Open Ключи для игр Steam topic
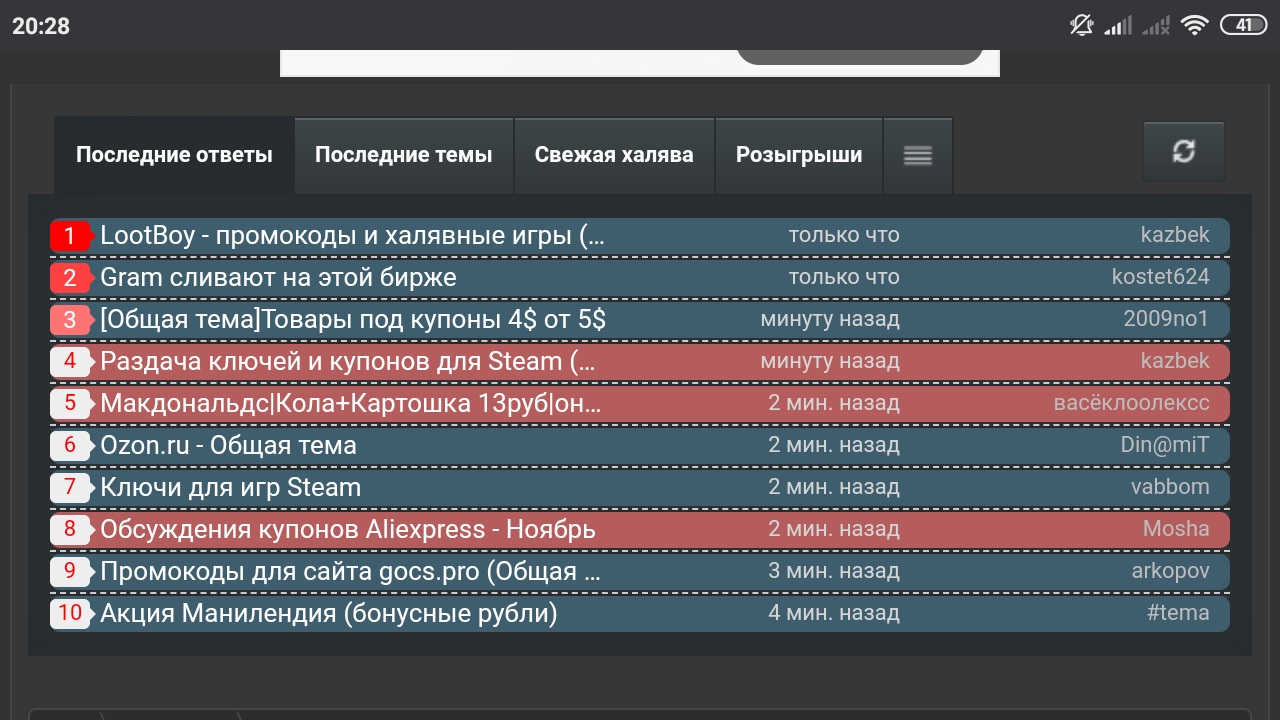Screen dimensions: 1280x720 (x=230, y=488)
